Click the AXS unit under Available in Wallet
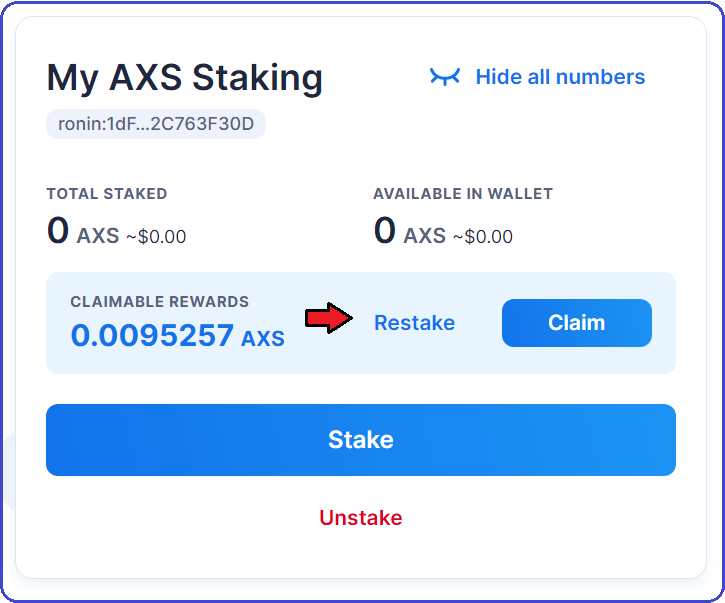The height and width of the screenshot is (603, 725). (424, 236)
